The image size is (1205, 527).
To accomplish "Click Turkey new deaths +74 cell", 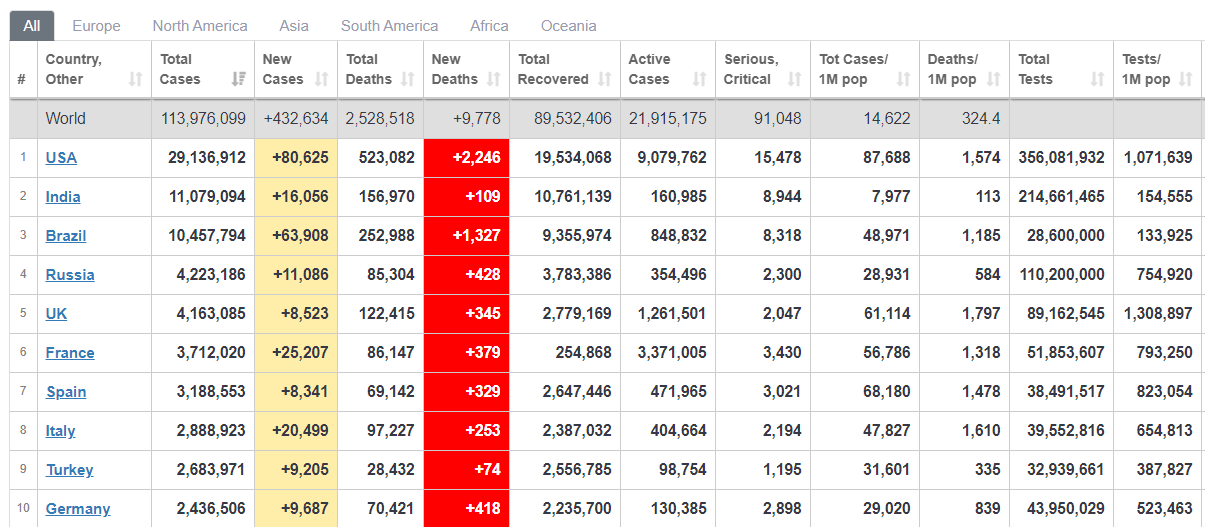I will [467, 470].
